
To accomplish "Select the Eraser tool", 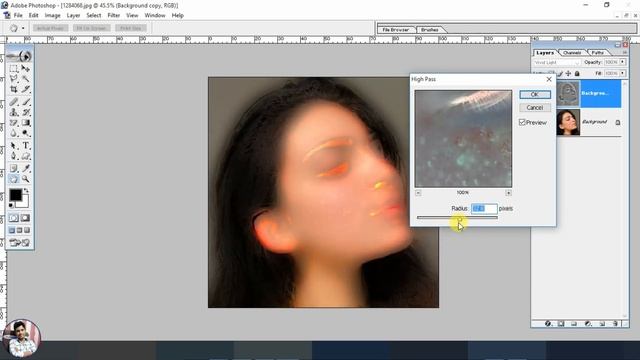I will [13, 123].
